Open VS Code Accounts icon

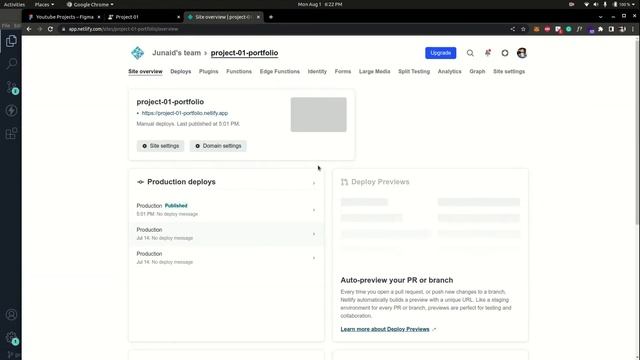(11, 315)
